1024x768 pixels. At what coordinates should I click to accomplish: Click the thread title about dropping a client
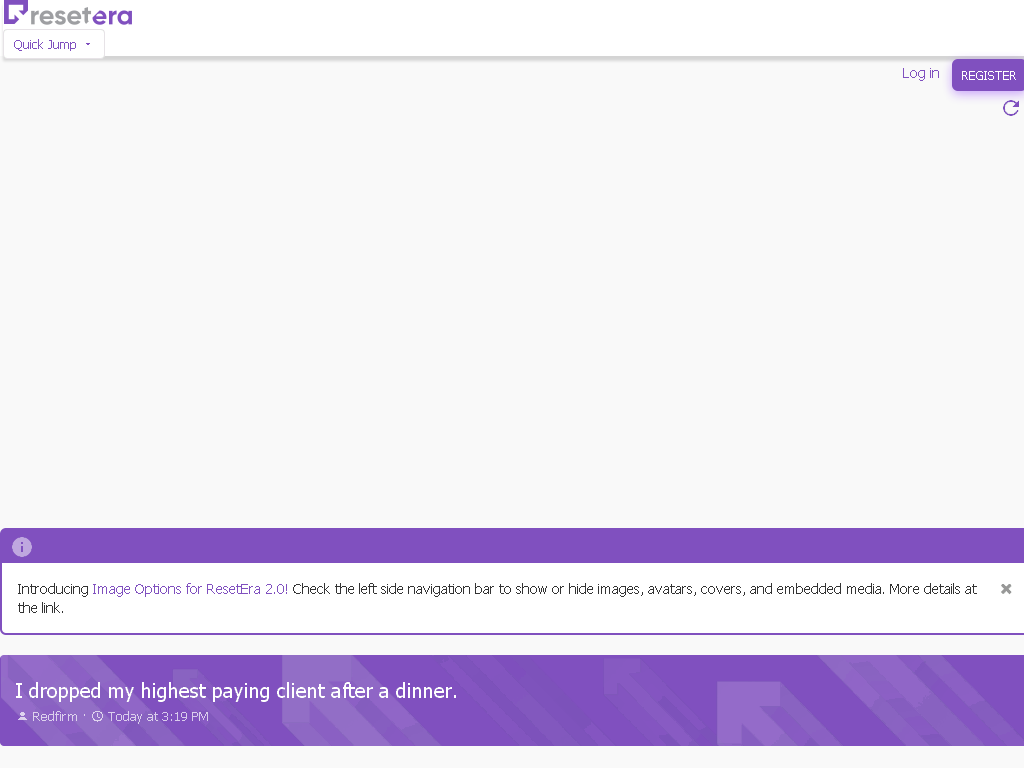coord(236,691)
